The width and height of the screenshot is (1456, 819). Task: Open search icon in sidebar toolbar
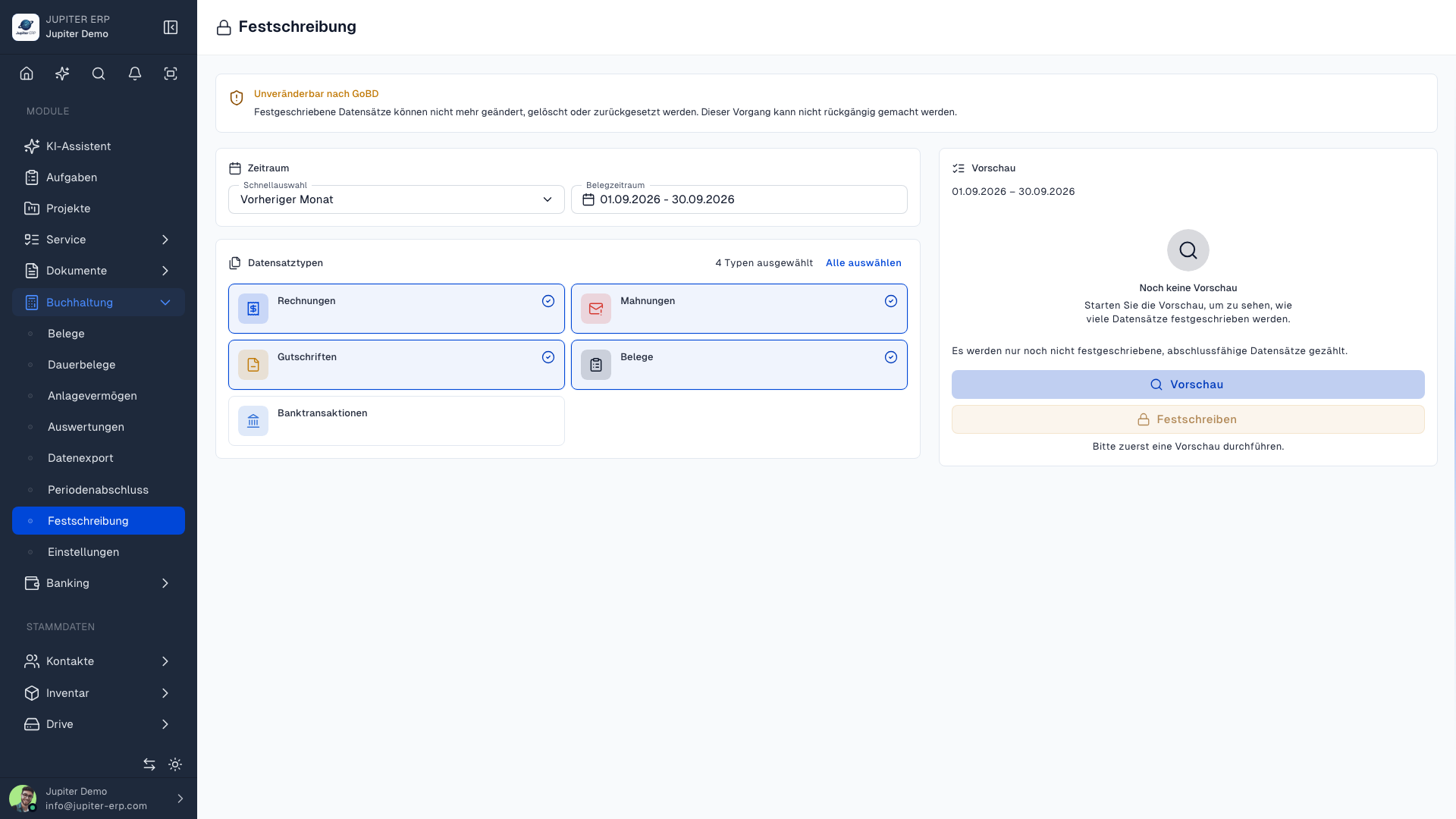(99, 74)
